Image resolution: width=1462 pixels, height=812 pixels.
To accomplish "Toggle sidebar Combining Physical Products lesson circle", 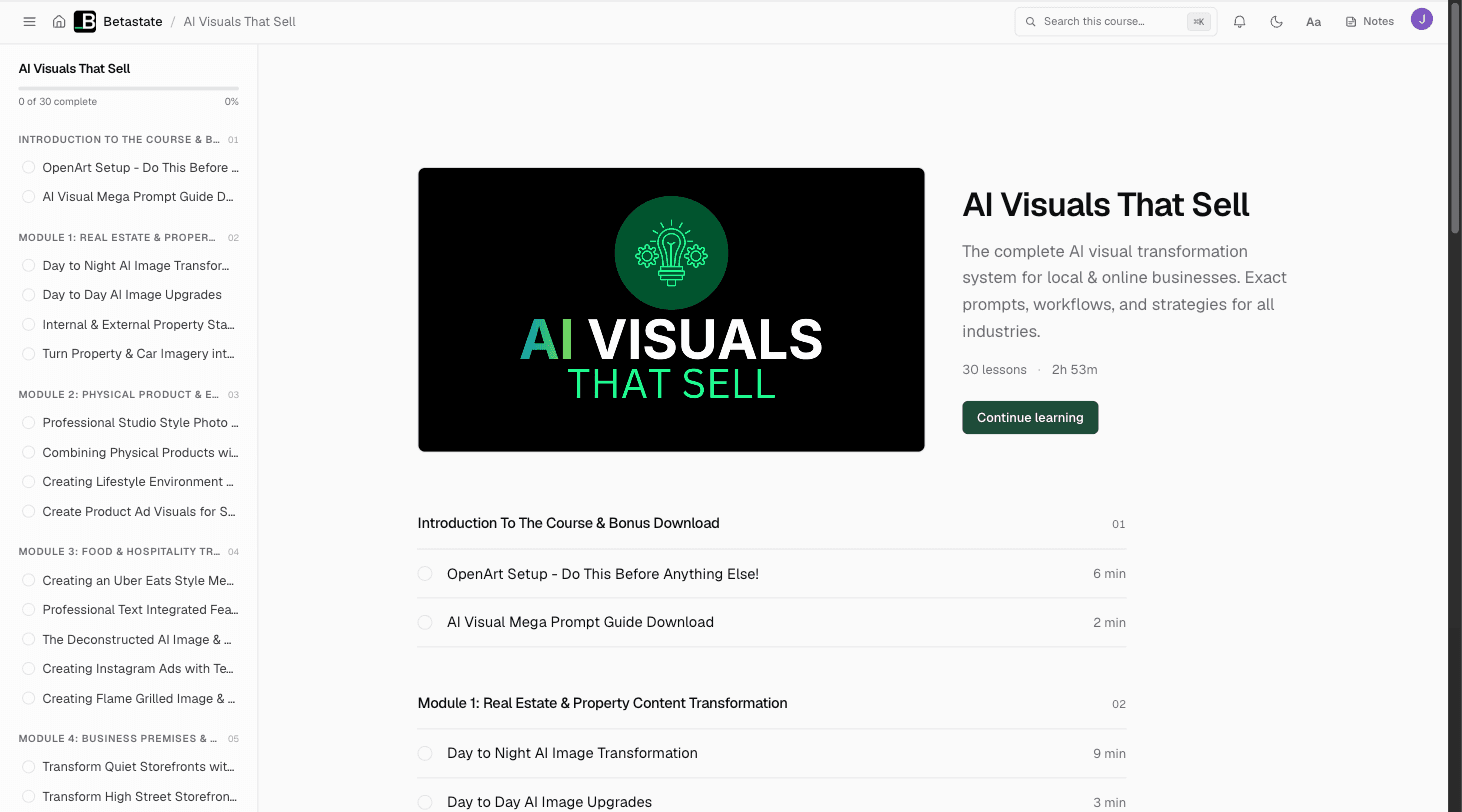I will pyautogui.click(x=29, y=453).
